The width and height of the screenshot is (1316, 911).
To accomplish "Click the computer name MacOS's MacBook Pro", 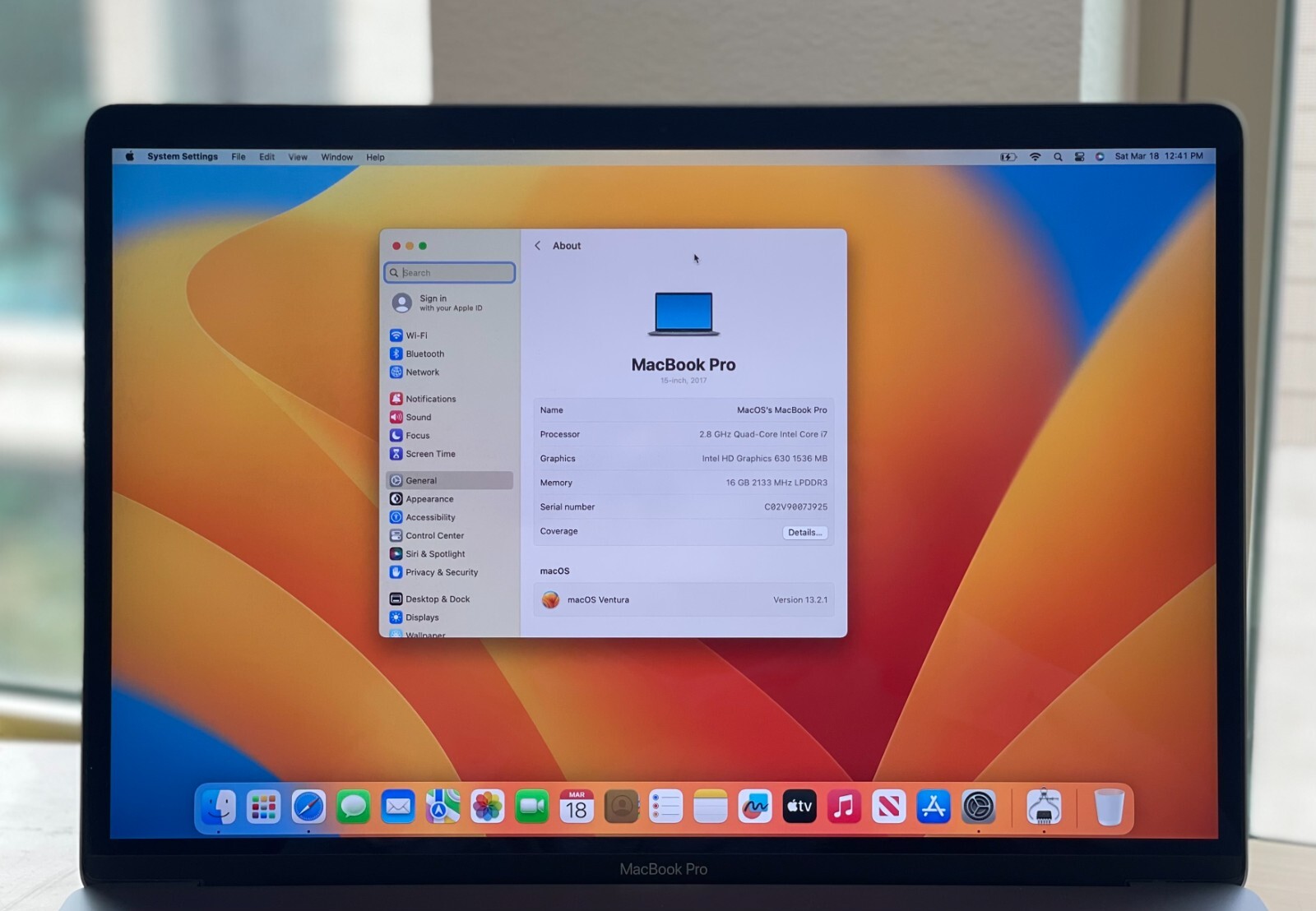I will (781, 409).
